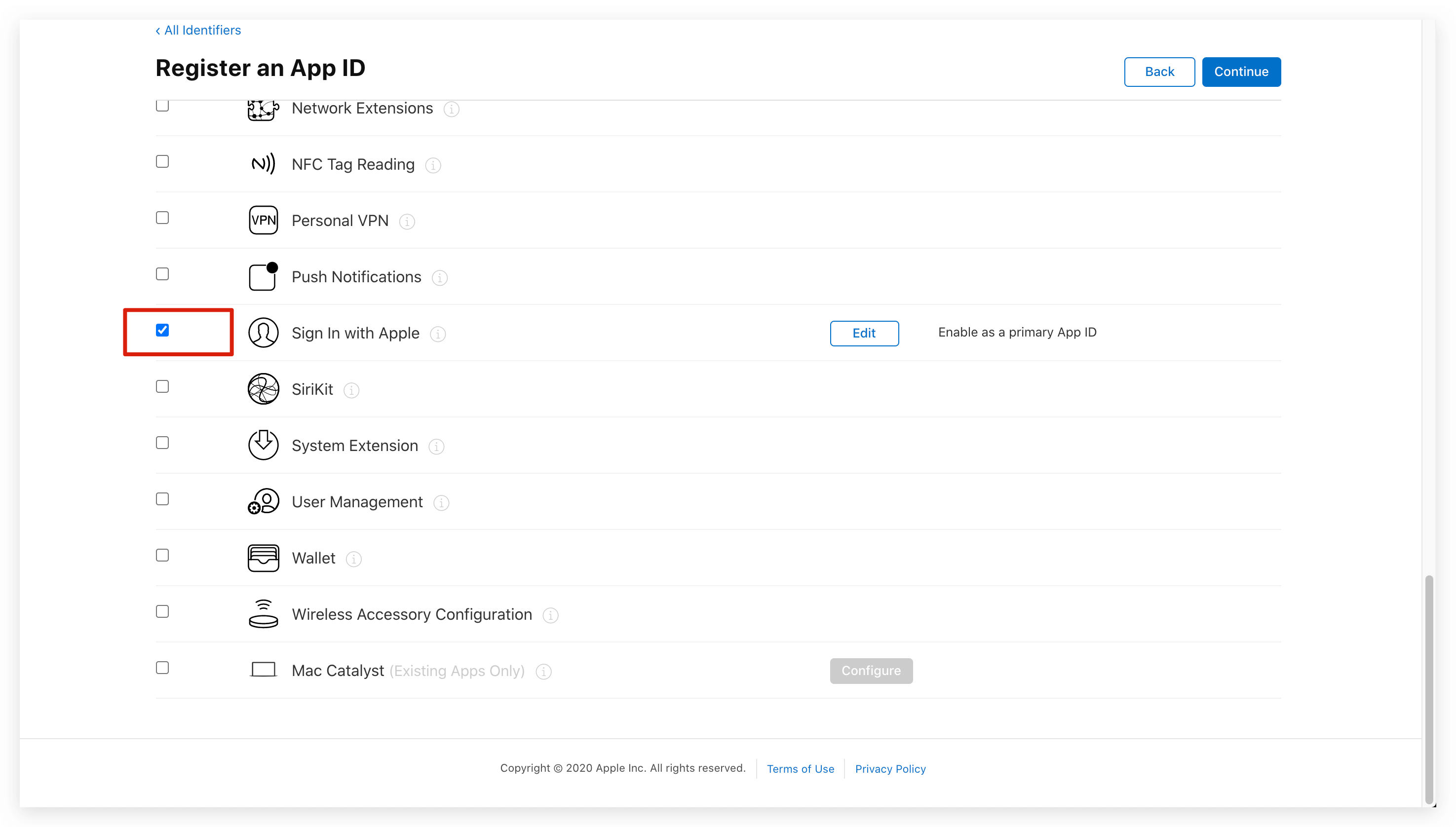1456x827 pixels.
Task: Click the info icon beside Wallet
Action: [x=353, y=559]
